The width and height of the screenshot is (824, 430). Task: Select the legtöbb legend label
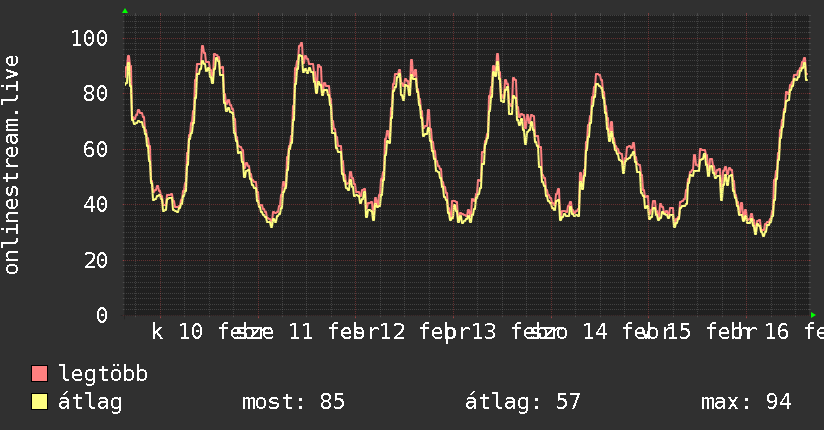click(x=103, y=374)
